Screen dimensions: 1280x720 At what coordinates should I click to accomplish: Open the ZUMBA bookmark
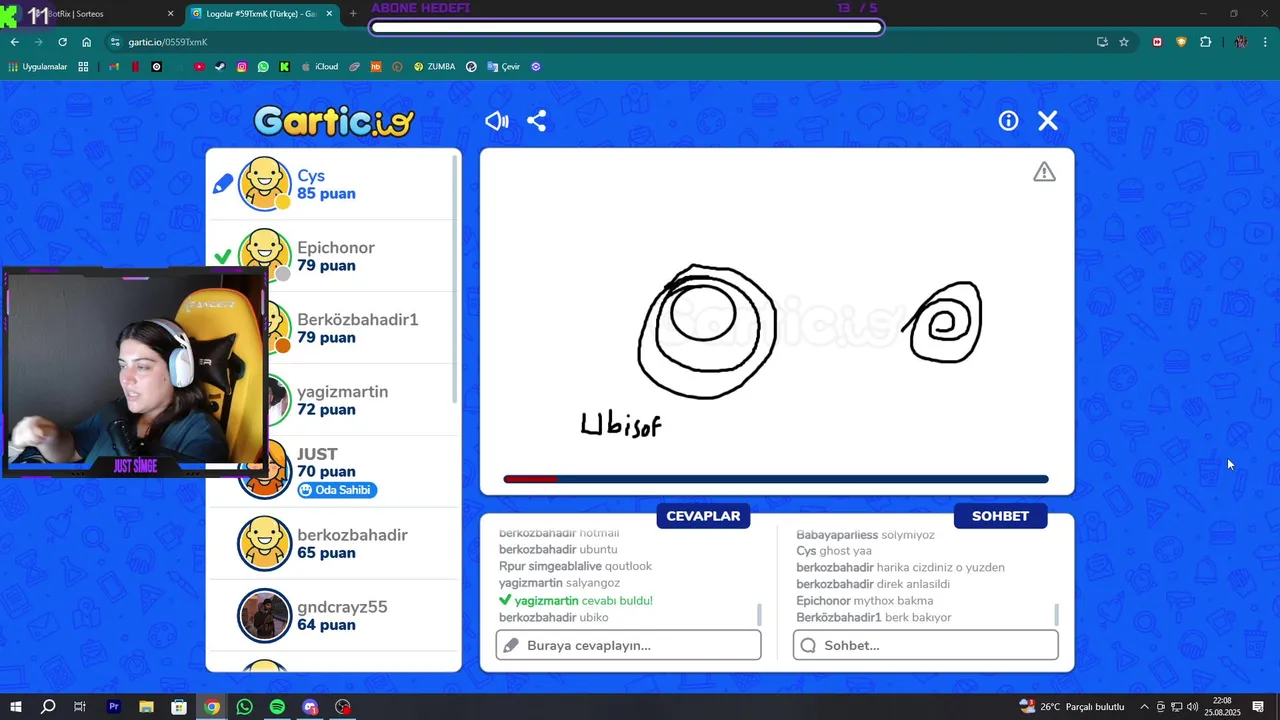click(x=434, y=67)
